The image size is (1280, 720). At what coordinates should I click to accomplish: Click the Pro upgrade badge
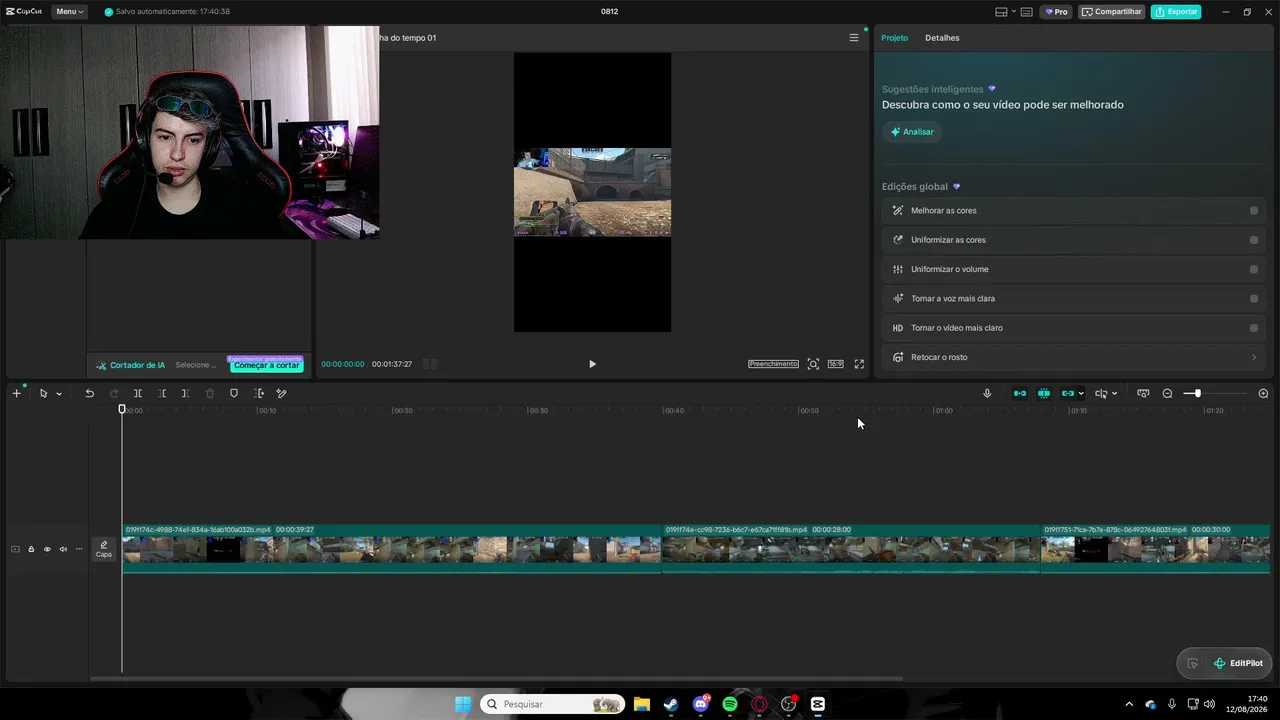(1056, 12)
